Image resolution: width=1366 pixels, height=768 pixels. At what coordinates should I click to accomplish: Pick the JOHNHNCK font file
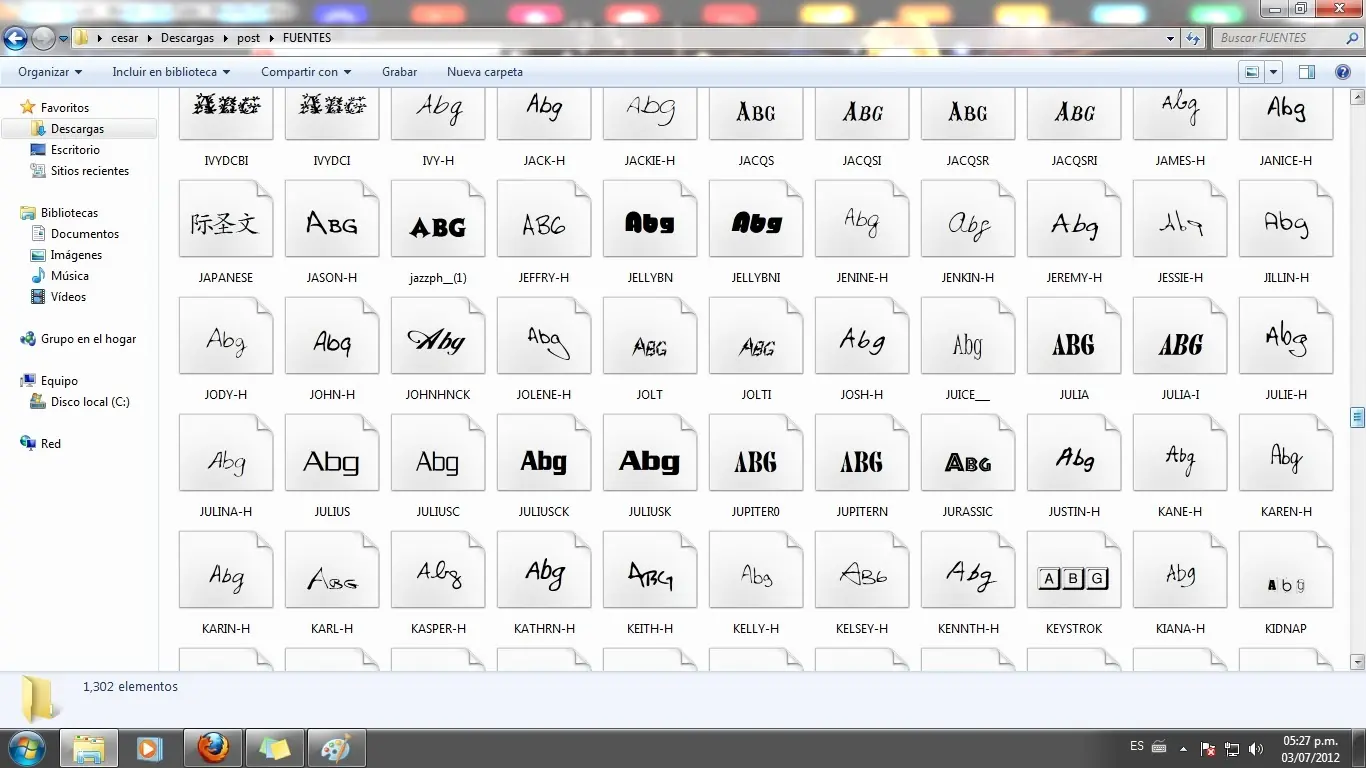click(x=438, y=349)
